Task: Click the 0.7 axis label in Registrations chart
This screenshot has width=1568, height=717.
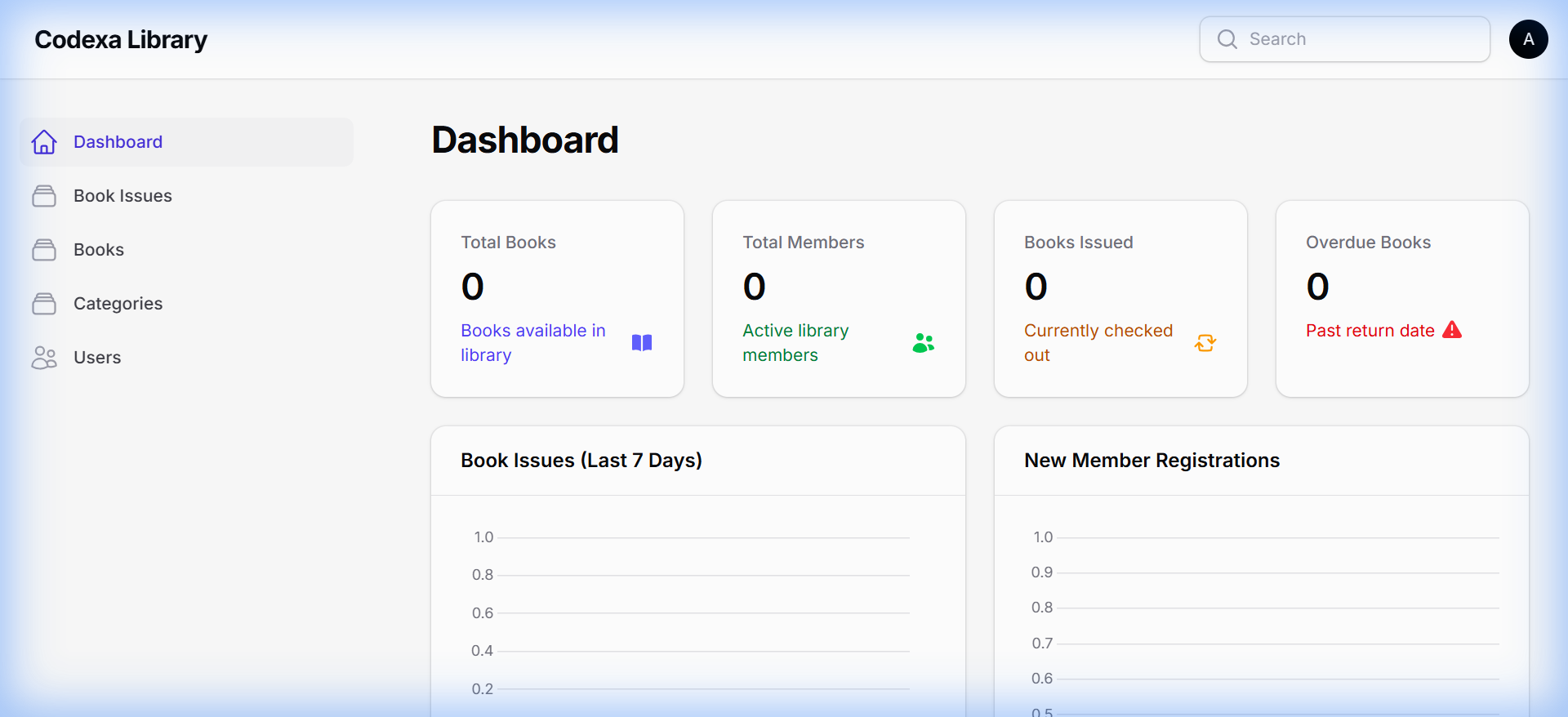Action: click(x=1042, y=644)
